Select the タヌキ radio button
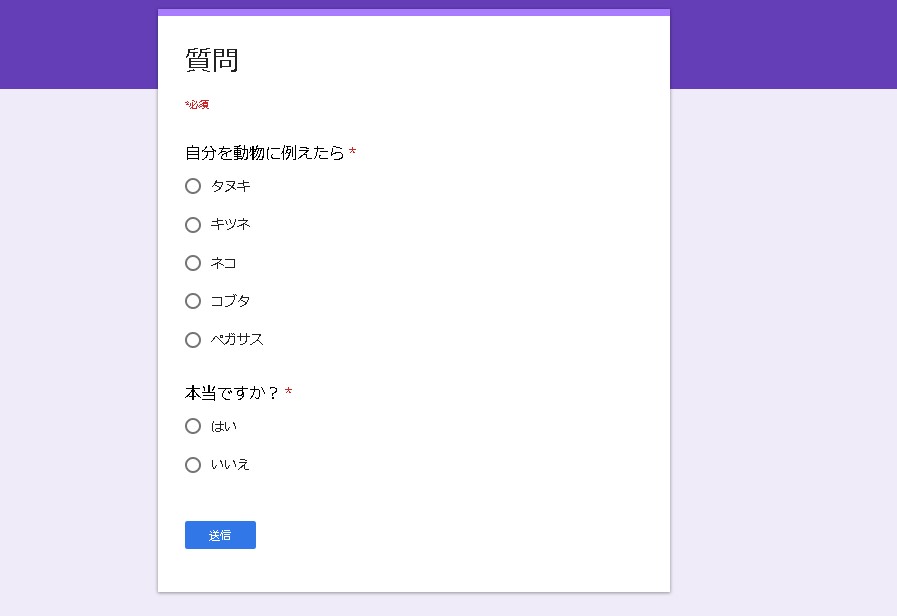Viewport: 897px width, 616px height. coord(193,186)
